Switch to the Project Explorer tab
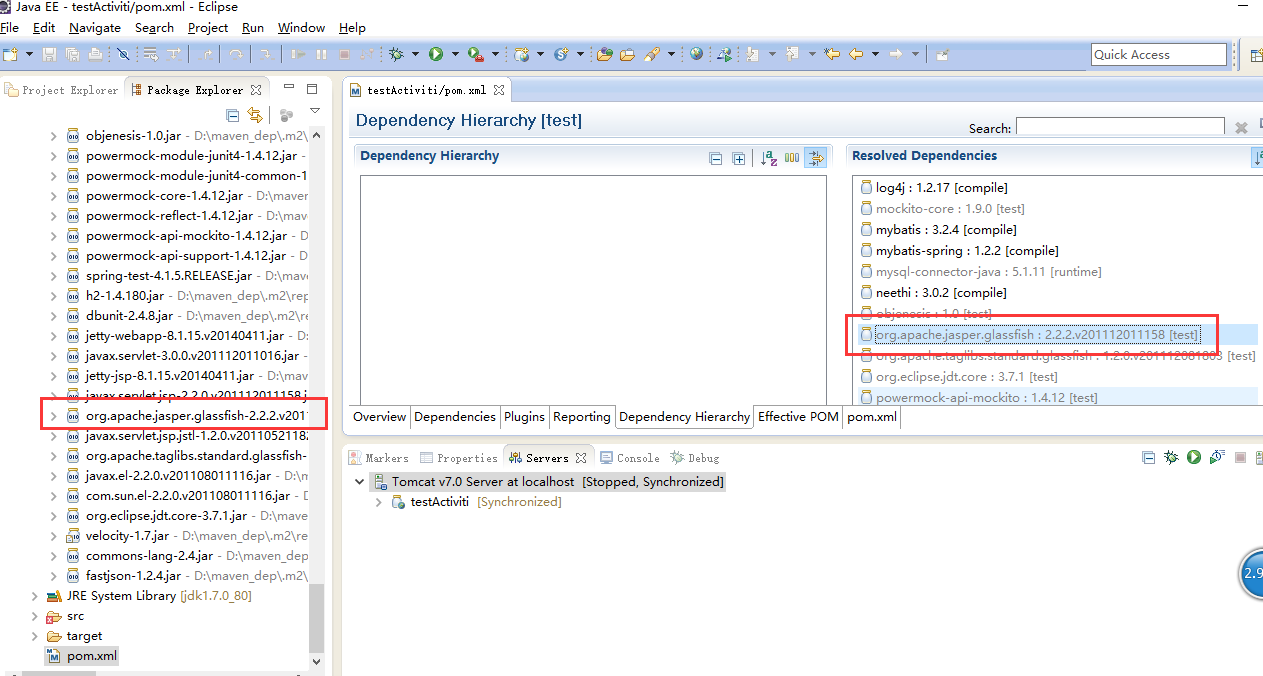This screenshot has height=676, width=1263. tap(62, 90)
